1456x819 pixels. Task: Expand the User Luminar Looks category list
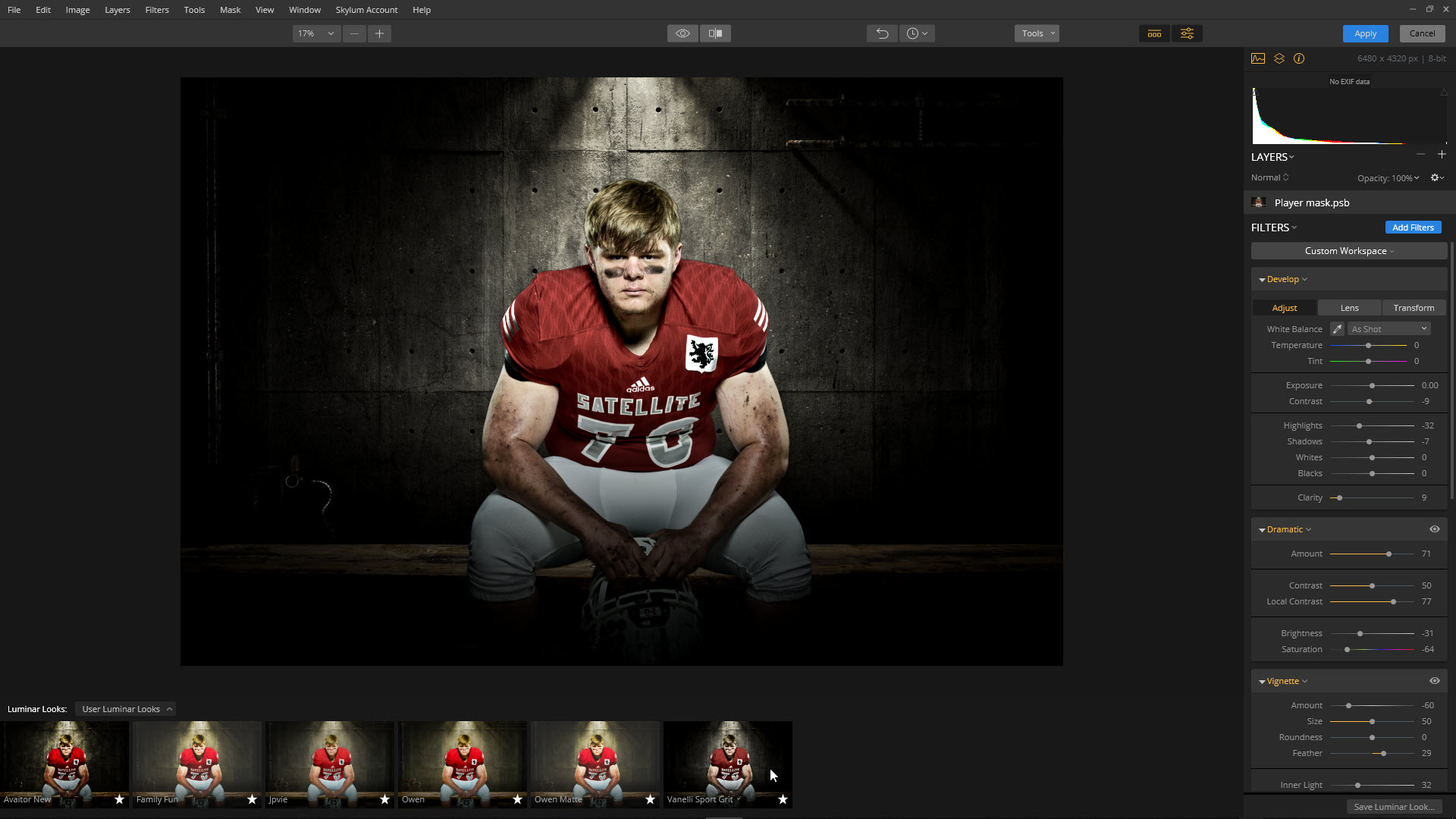tap(126, 709)
